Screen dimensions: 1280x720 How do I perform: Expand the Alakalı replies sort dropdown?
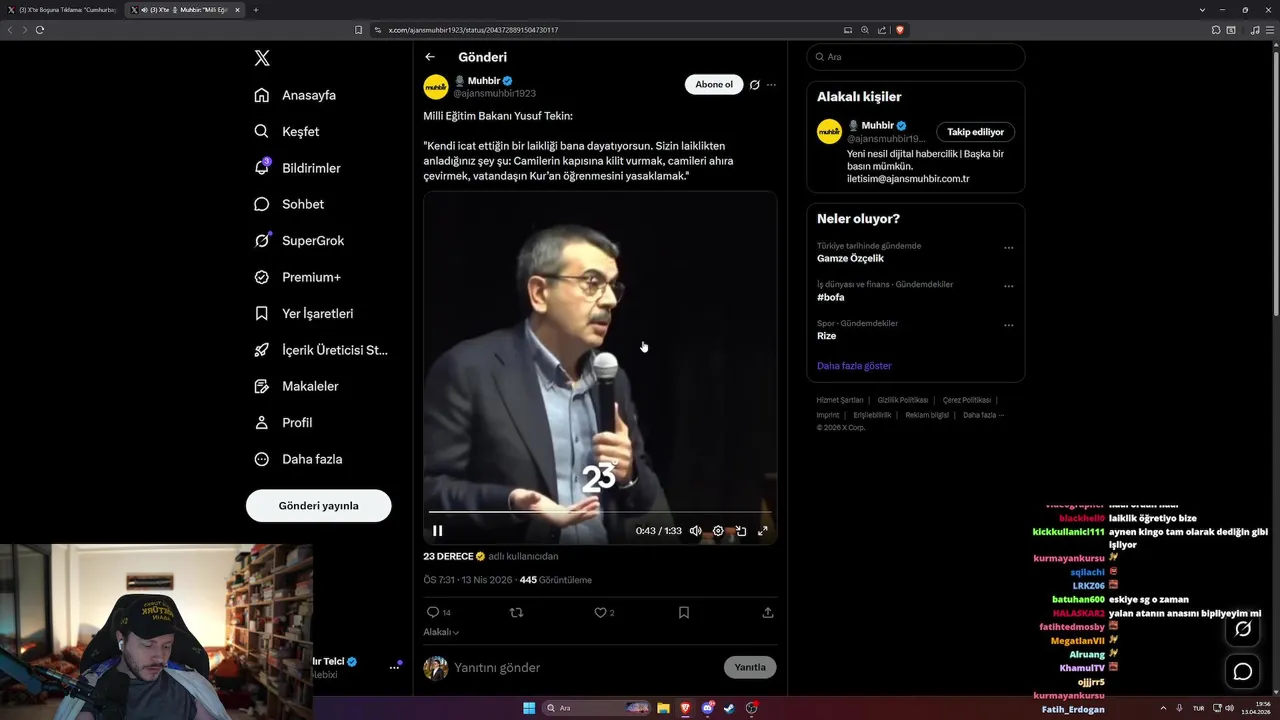point(441,632)
